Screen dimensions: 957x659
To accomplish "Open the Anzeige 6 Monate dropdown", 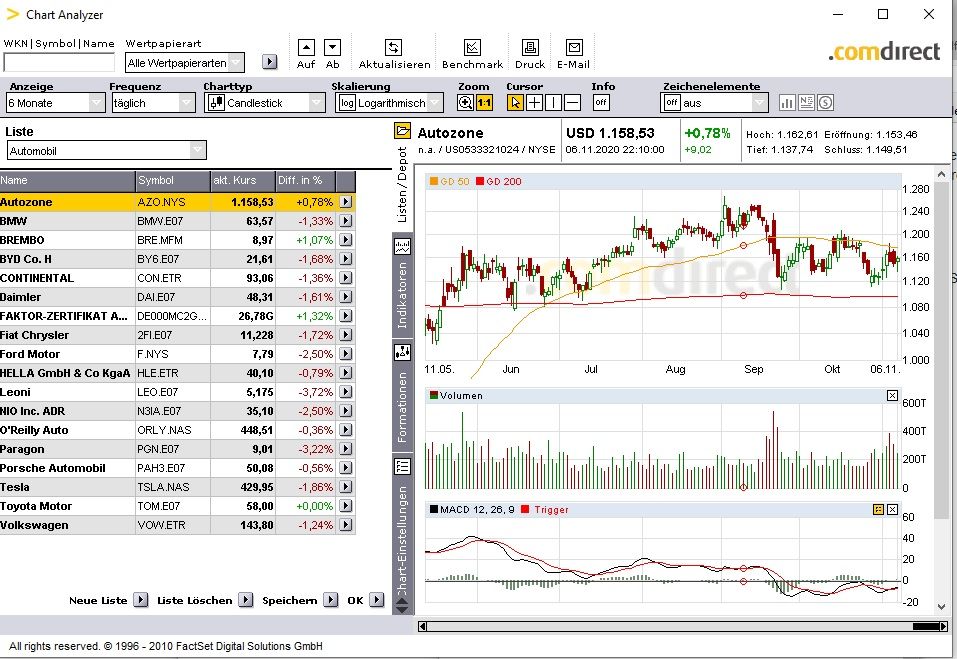I will [55, 103].
